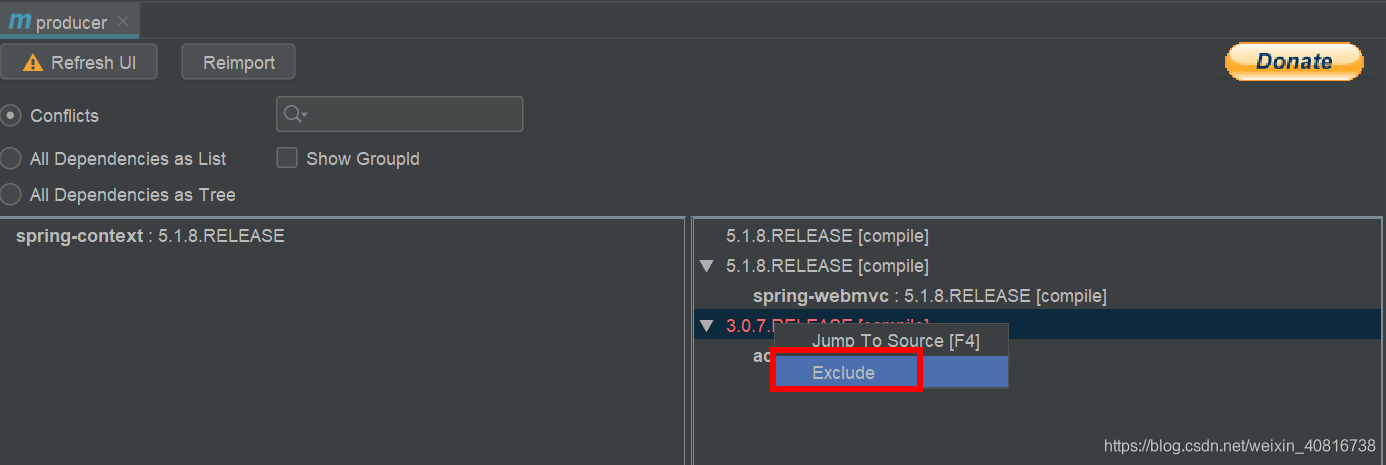Click the Maven m icon on producer tab
Viewport: 1386px width, 465px height.
pyautogui.click(x=20, y=22)
